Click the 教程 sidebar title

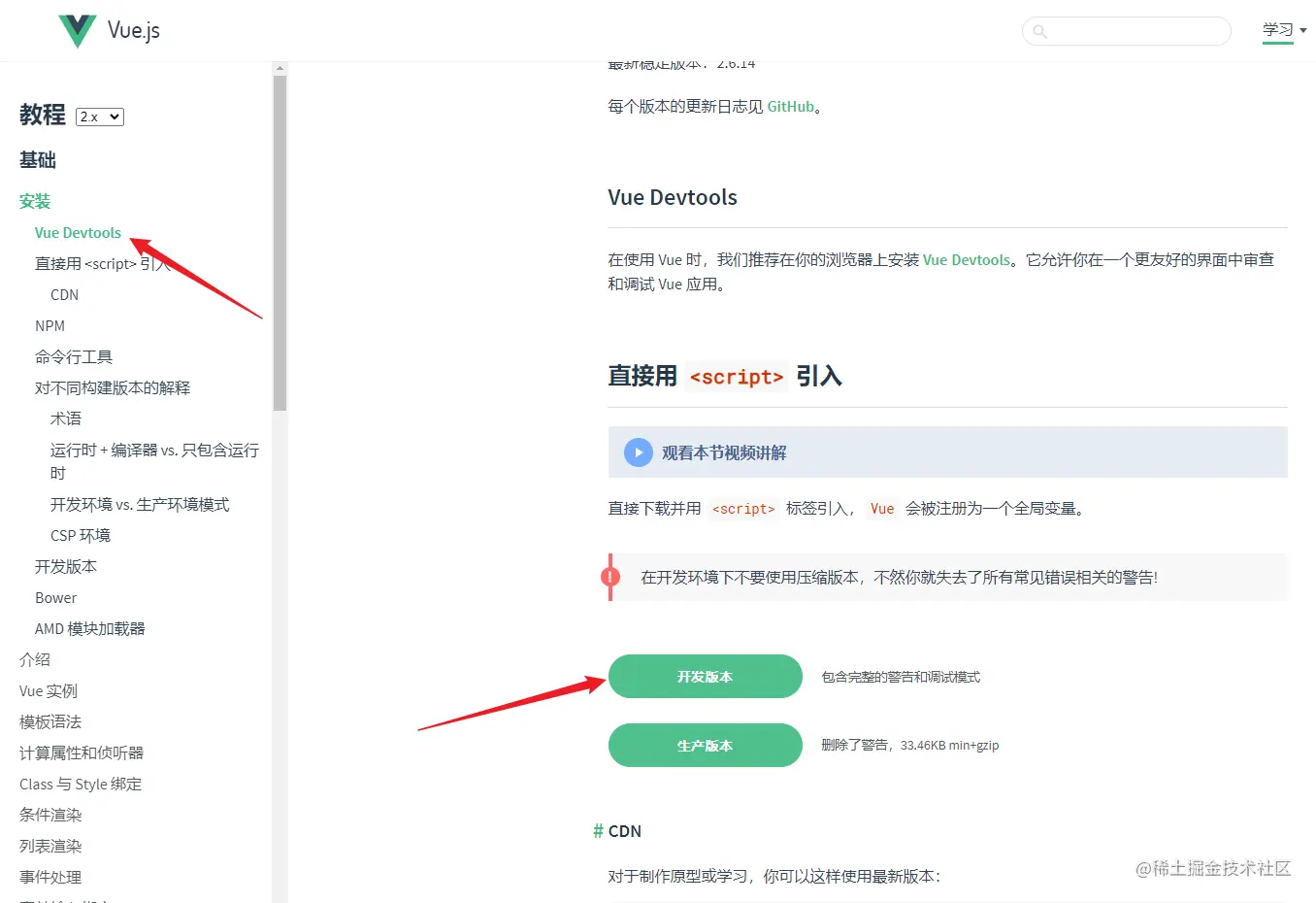point(43,115)
